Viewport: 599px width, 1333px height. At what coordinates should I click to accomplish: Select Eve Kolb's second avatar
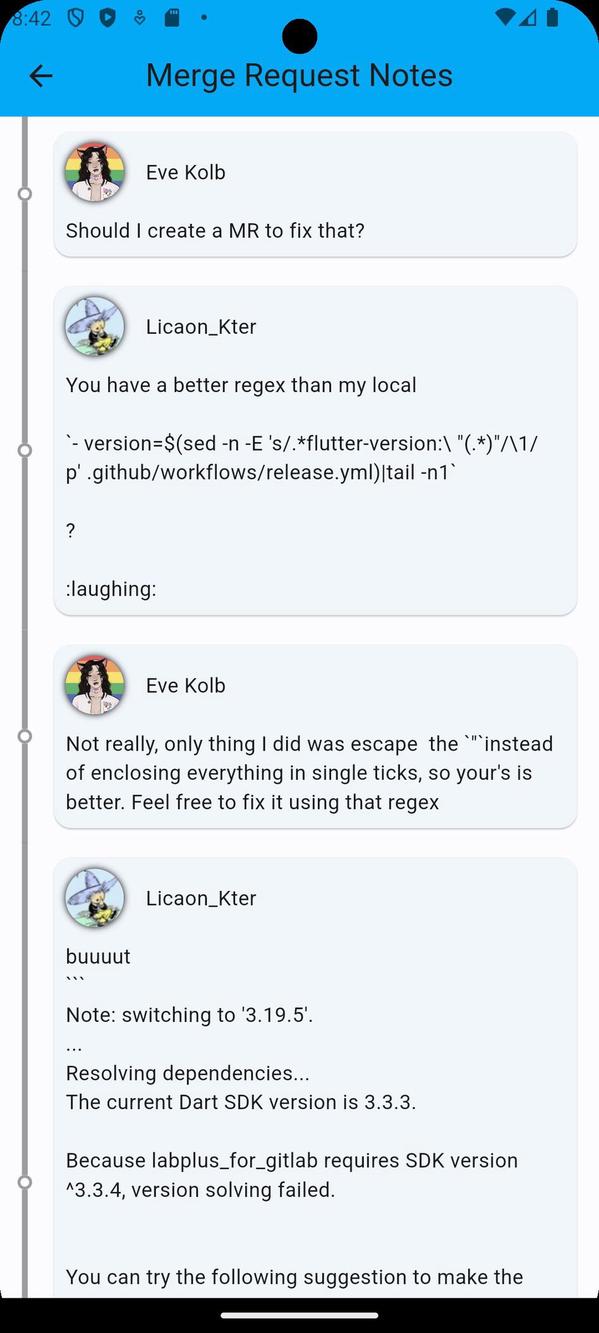(x=95, y=685)
